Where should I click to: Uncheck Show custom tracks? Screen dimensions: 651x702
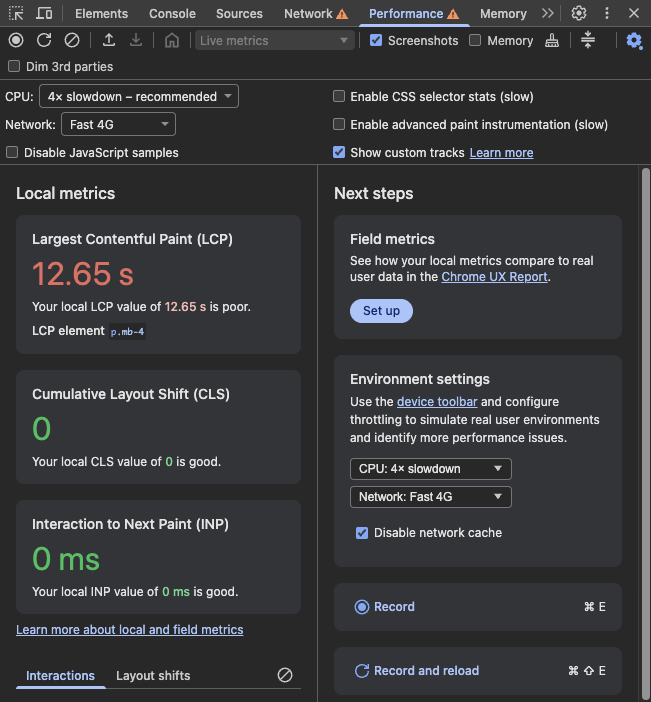click(339, 152)
